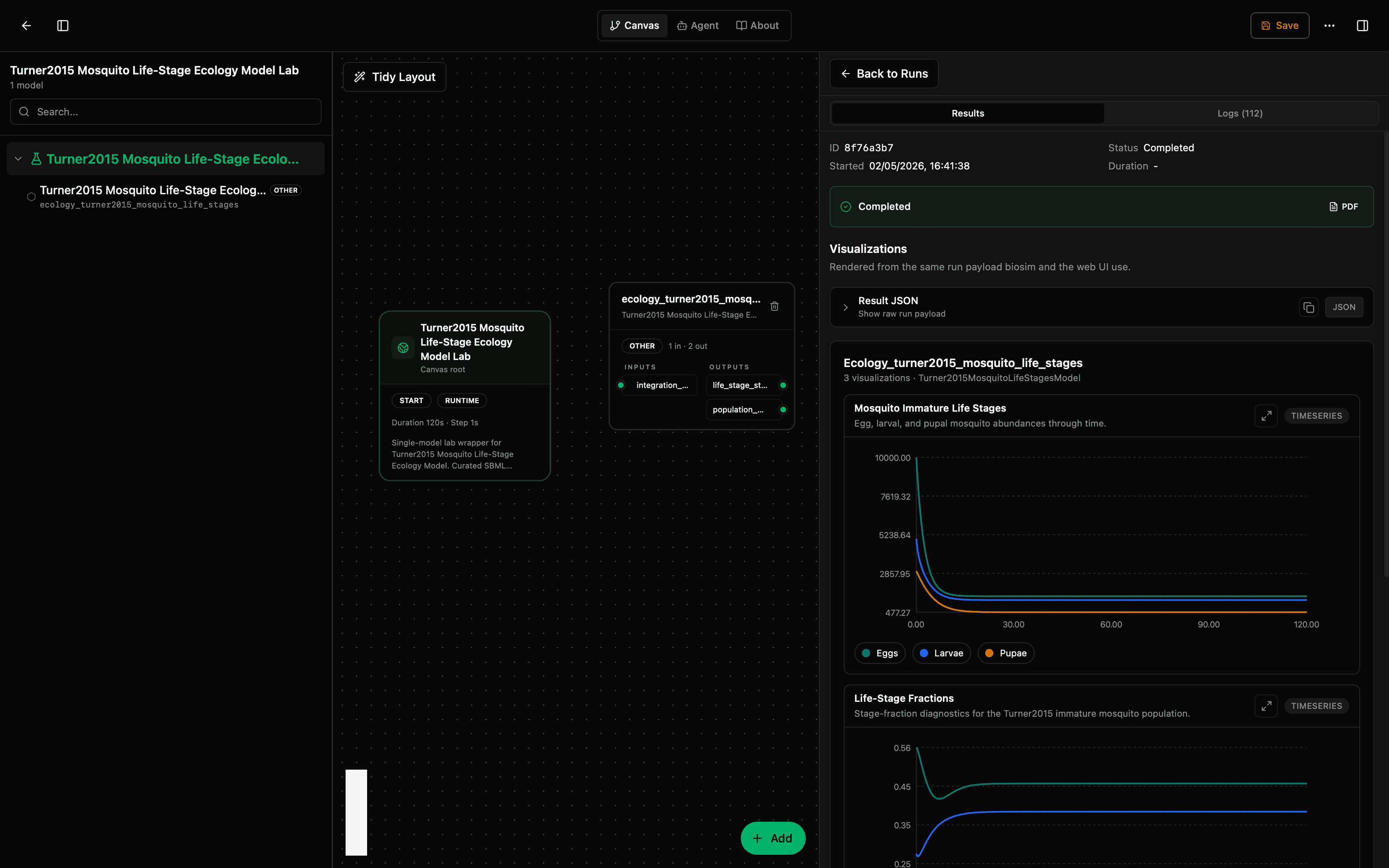The width and height of the screenshot is (1389, 868).
Task: Click the Started timestamp 02/05/2026, 16:41:38
Action: tap(919, 166)
